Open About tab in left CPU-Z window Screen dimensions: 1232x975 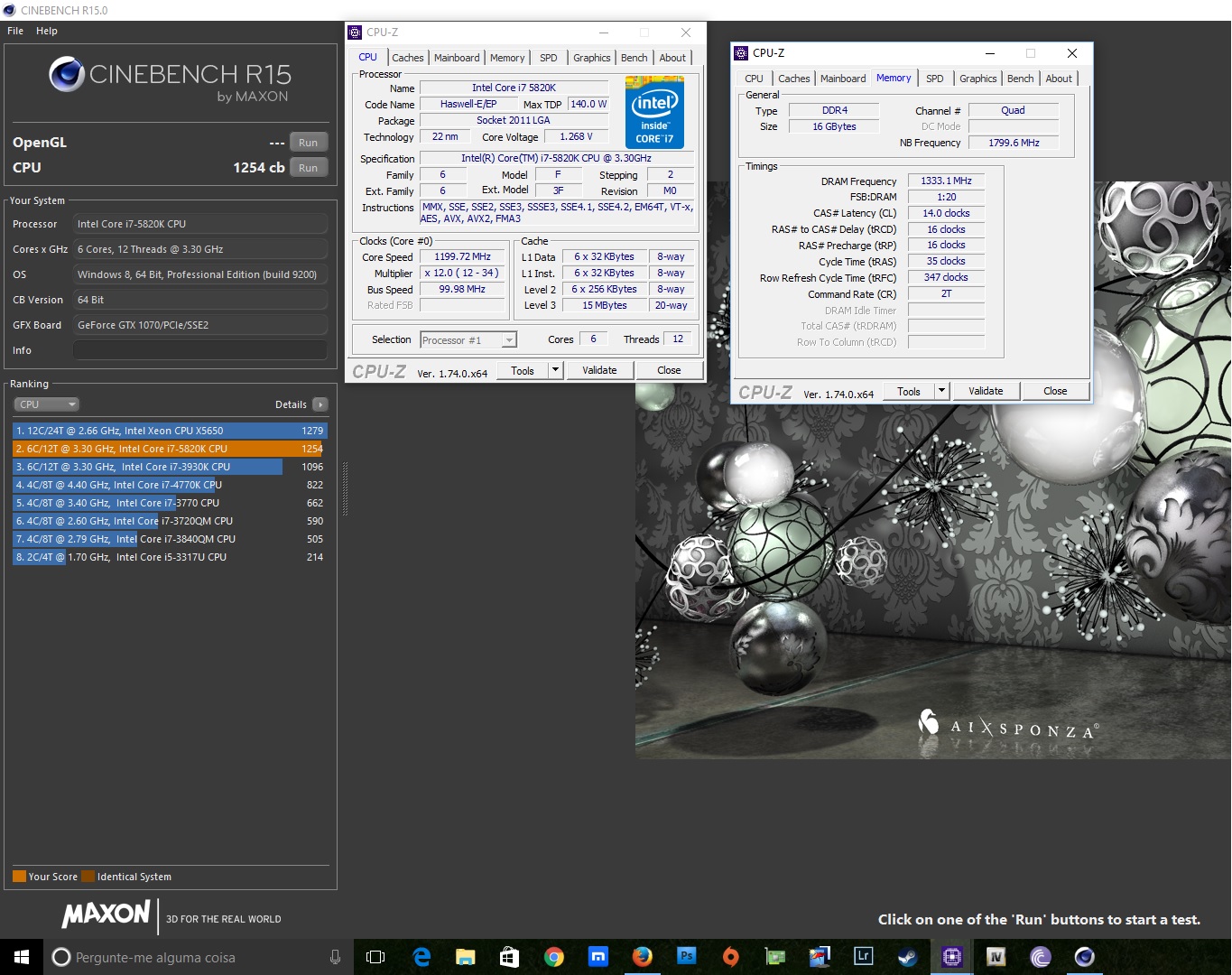(672, 58)
